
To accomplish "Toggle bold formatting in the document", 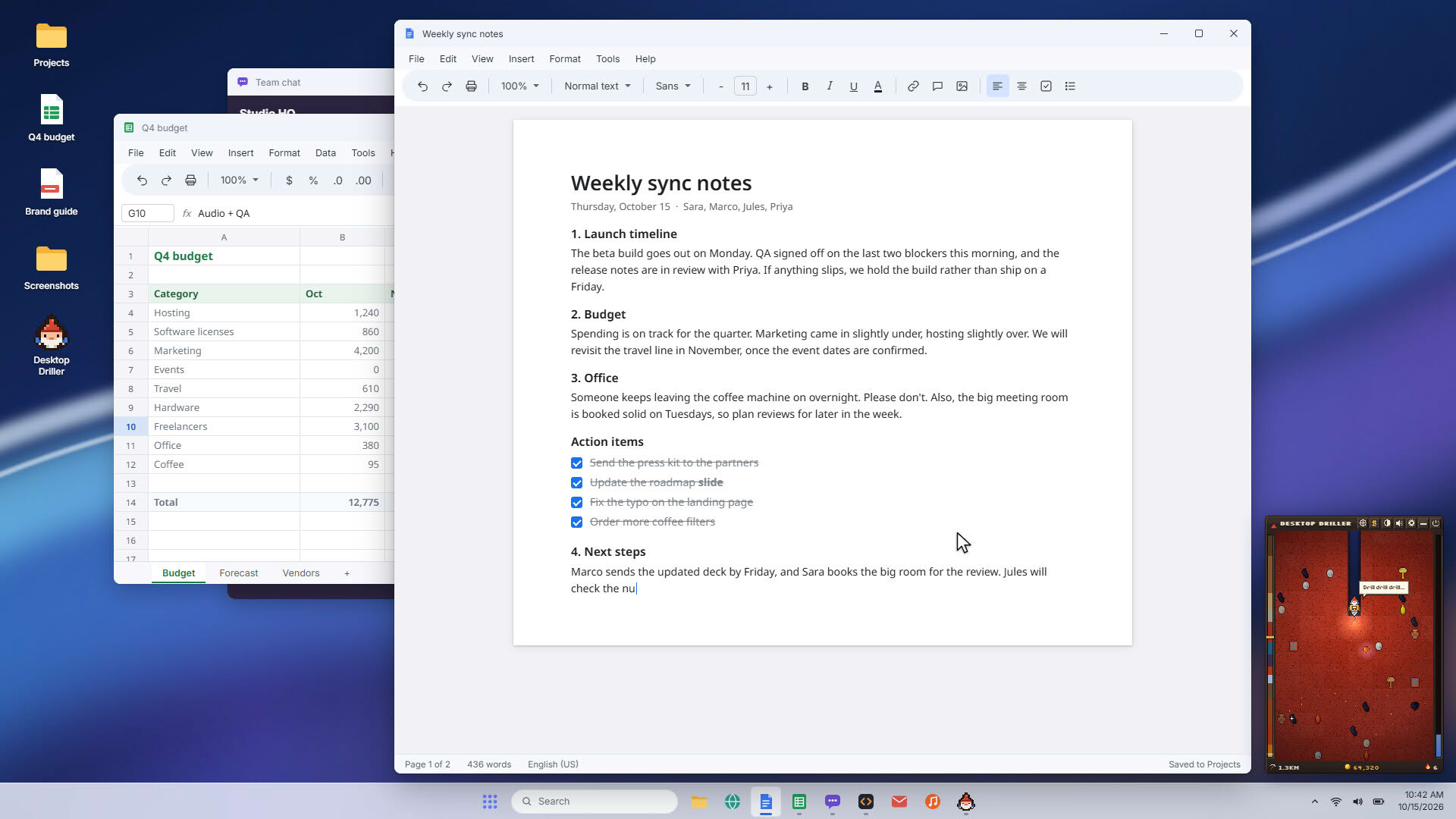I will [805, 86].
